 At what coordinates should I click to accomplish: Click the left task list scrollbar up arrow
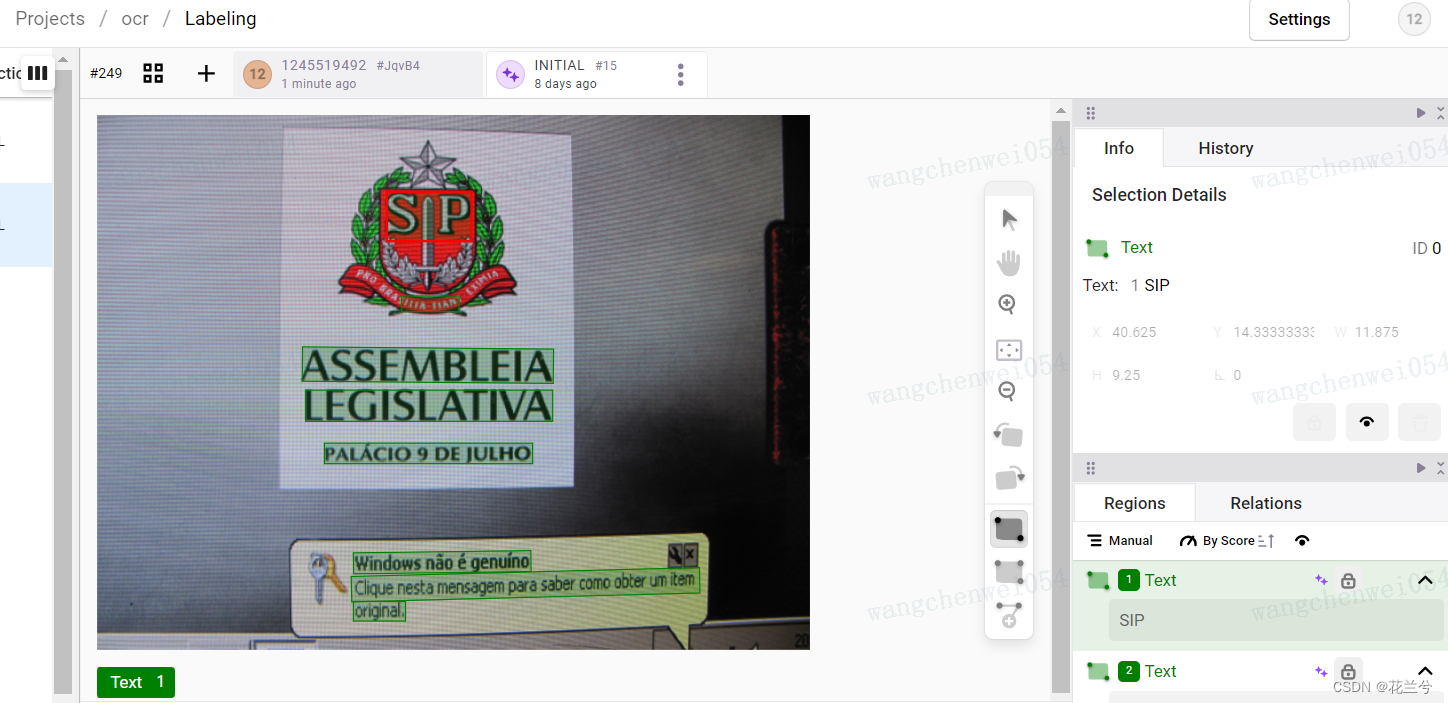tap(63, 60)
